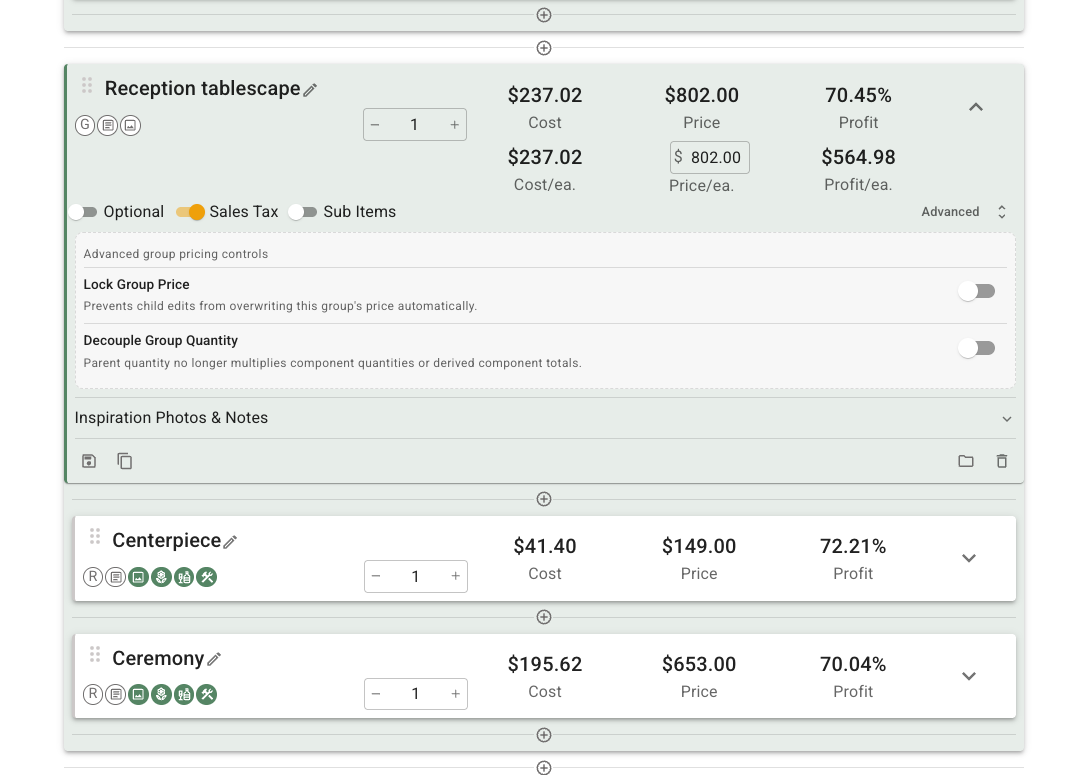This screenshot has width=1088, height=775.
Task: Expand the Ceremony card with its chevron
Action: point(969,676)
